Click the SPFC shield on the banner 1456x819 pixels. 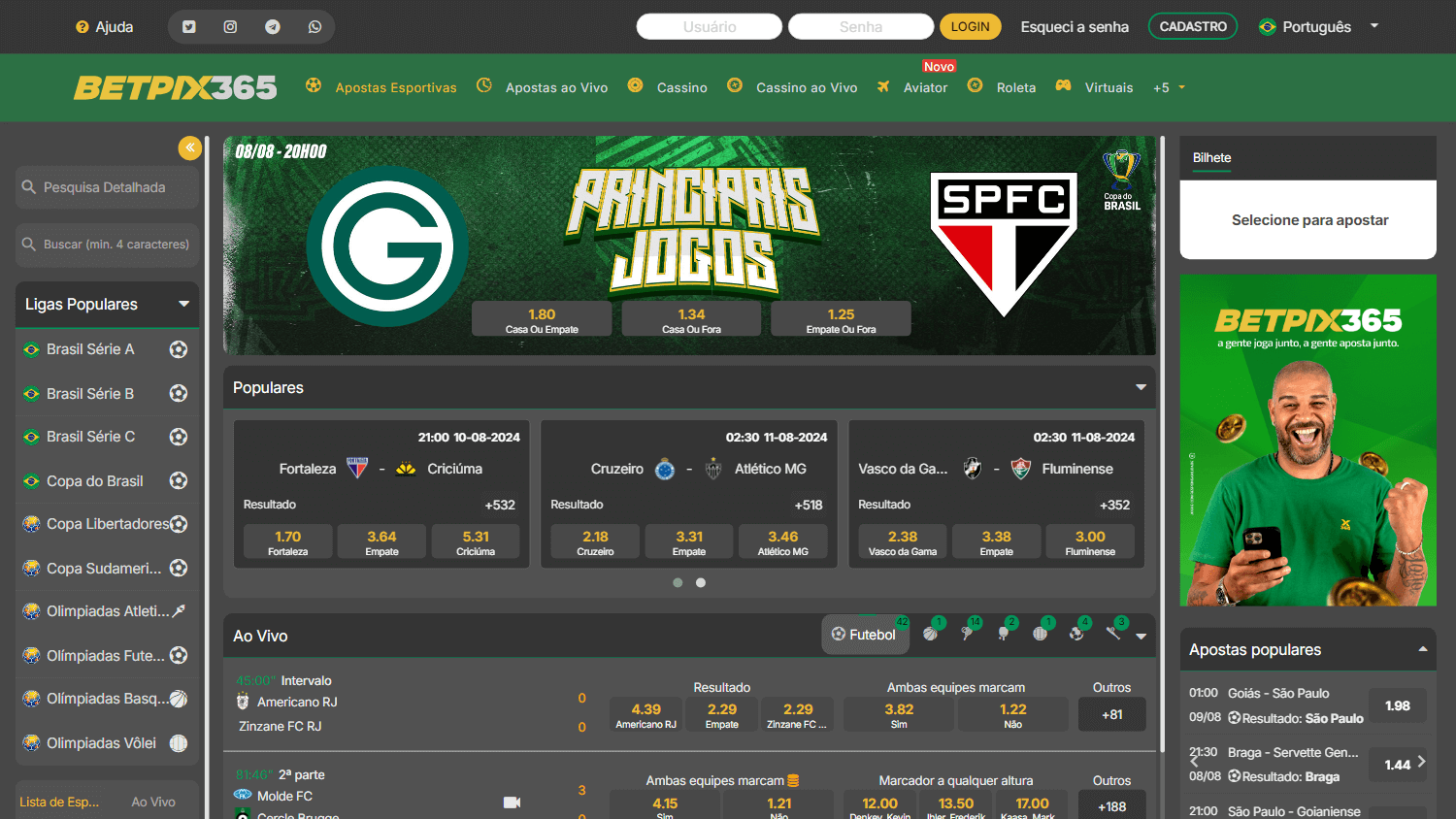[1004, 245]
